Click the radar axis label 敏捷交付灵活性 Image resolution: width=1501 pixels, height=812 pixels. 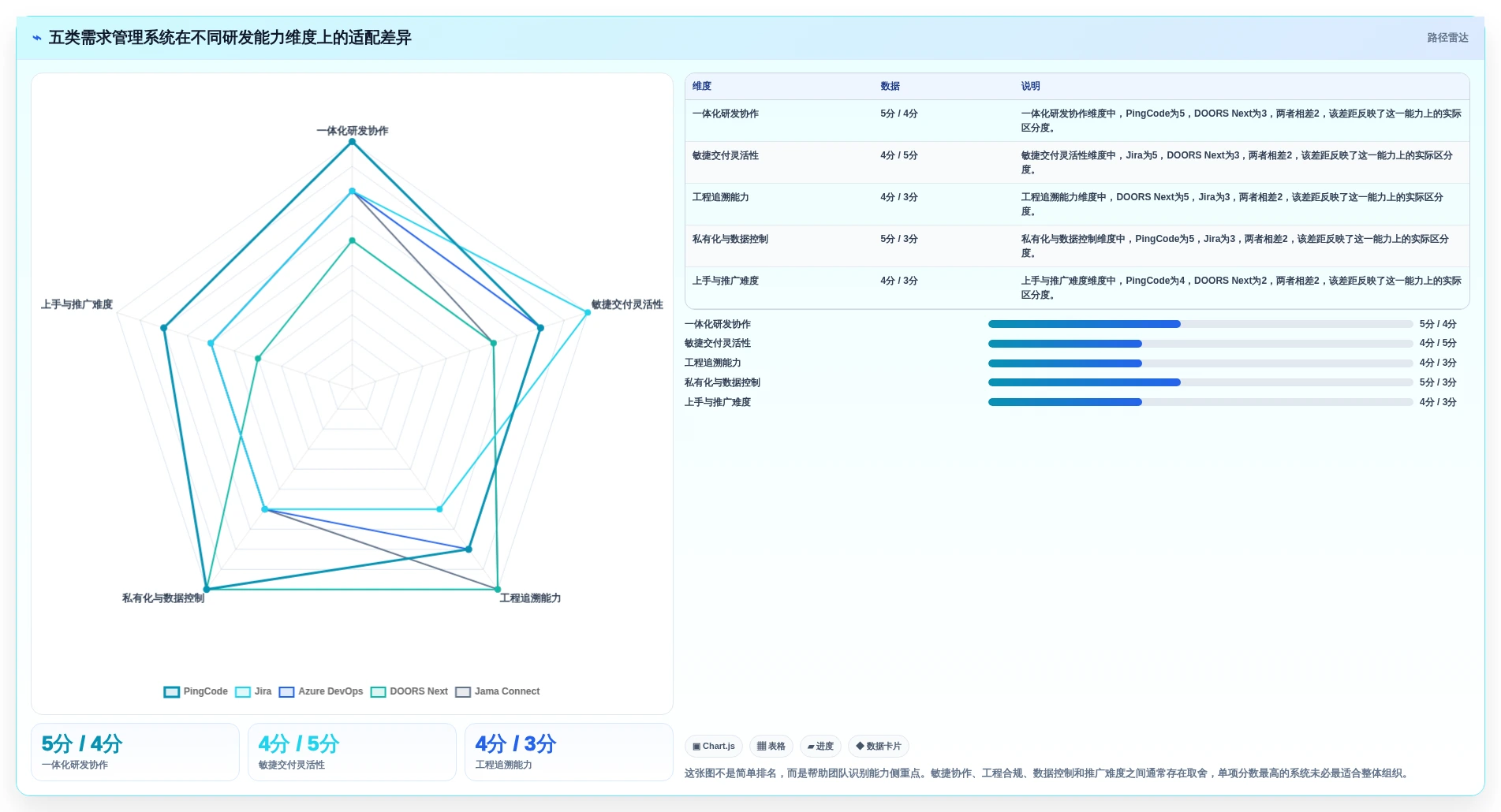[627, 304]
